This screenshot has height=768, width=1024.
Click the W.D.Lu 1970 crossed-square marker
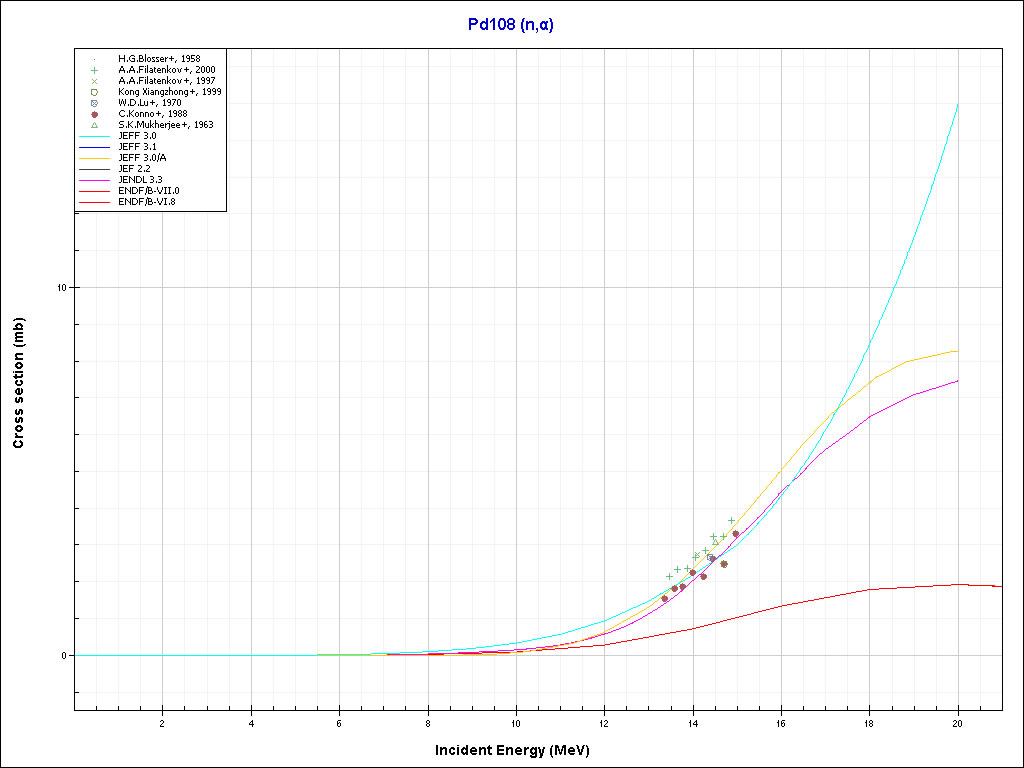(x=93, y=103)
